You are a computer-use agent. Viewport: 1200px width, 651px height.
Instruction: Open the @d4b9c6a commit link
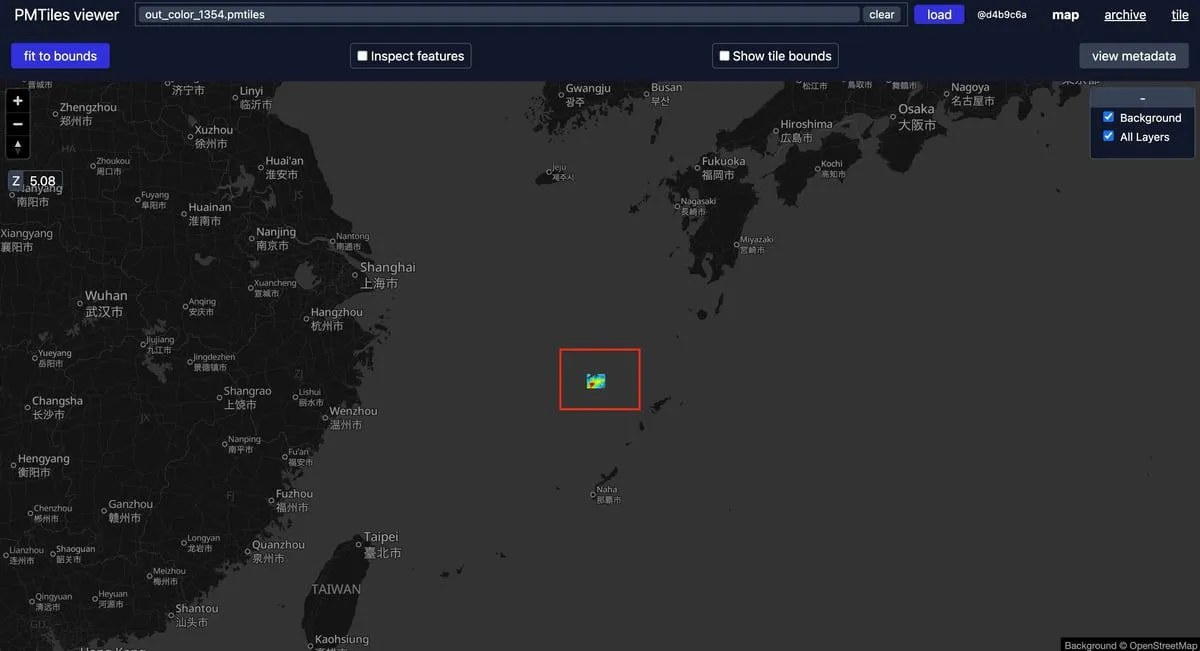point(1002,15)
